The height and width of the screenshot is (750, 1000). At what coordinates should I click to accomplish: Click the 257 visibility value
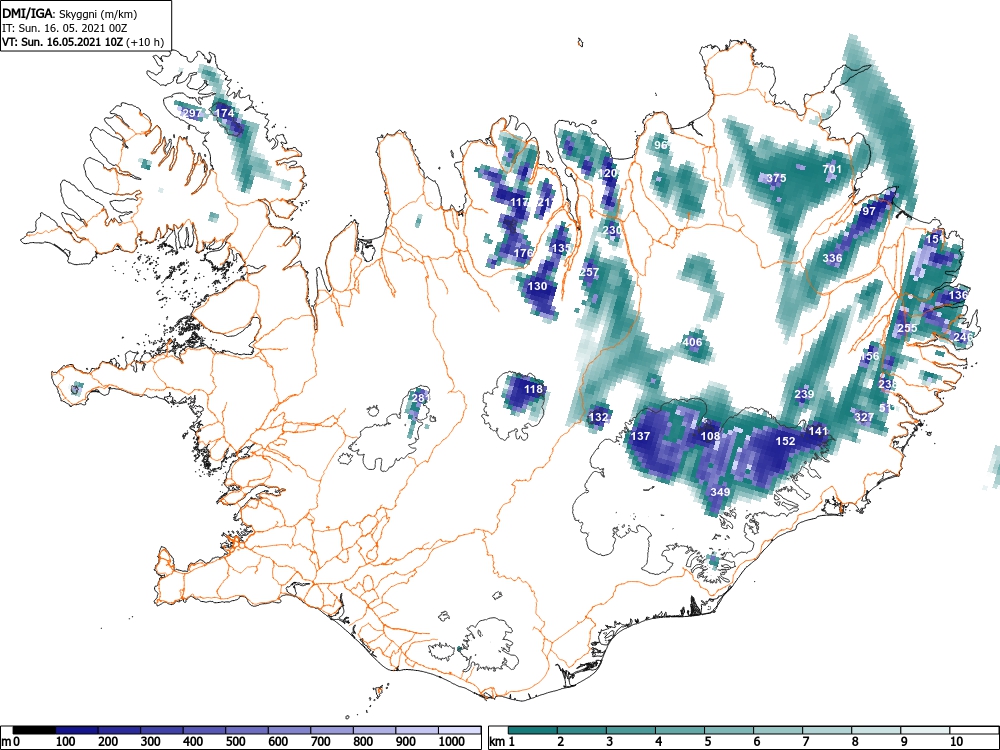[x=589, y=272]
